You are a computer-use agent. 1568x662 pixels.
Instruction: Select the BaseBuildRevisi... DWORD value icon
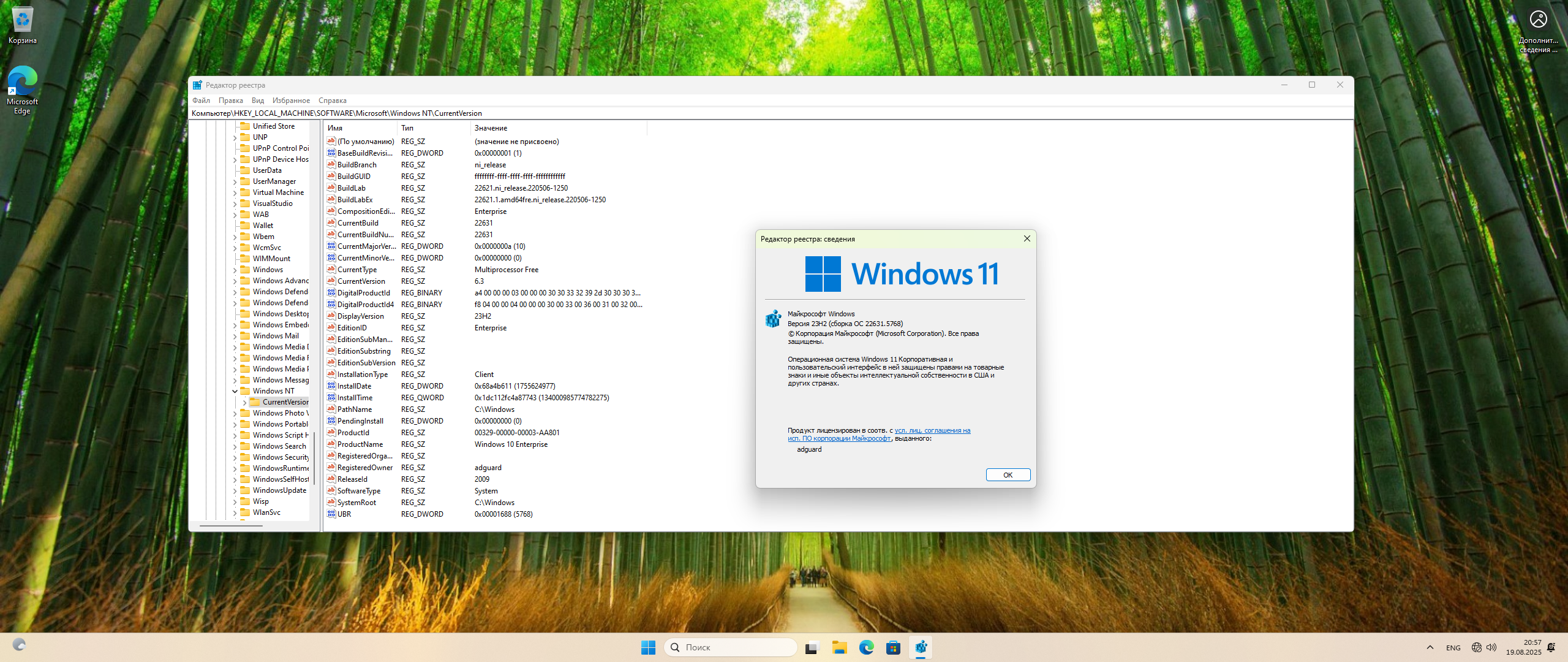331,153
